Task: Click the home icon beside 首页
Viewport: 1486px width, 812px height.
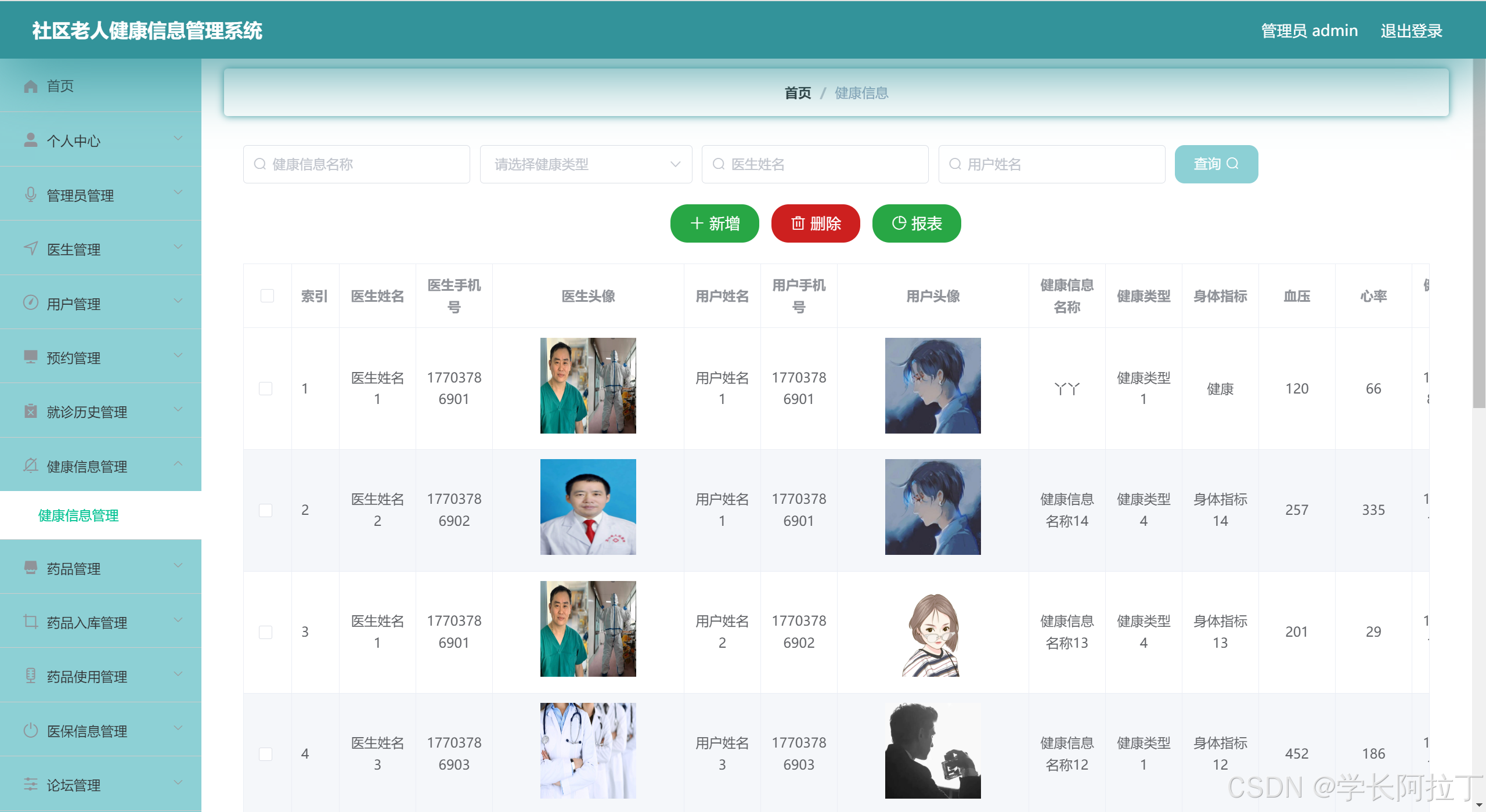Action: pos(31,86)
